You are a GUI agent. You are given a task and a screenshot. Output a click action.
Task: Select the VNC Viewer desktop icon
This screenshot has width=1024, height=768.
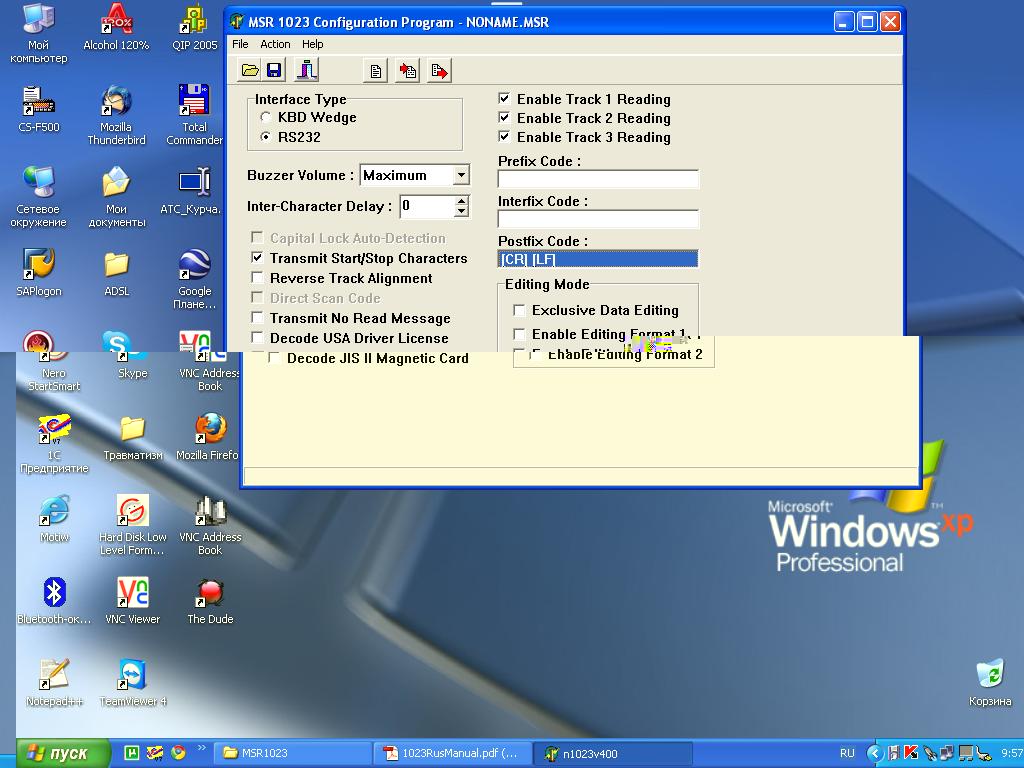(x=133, y=600)
